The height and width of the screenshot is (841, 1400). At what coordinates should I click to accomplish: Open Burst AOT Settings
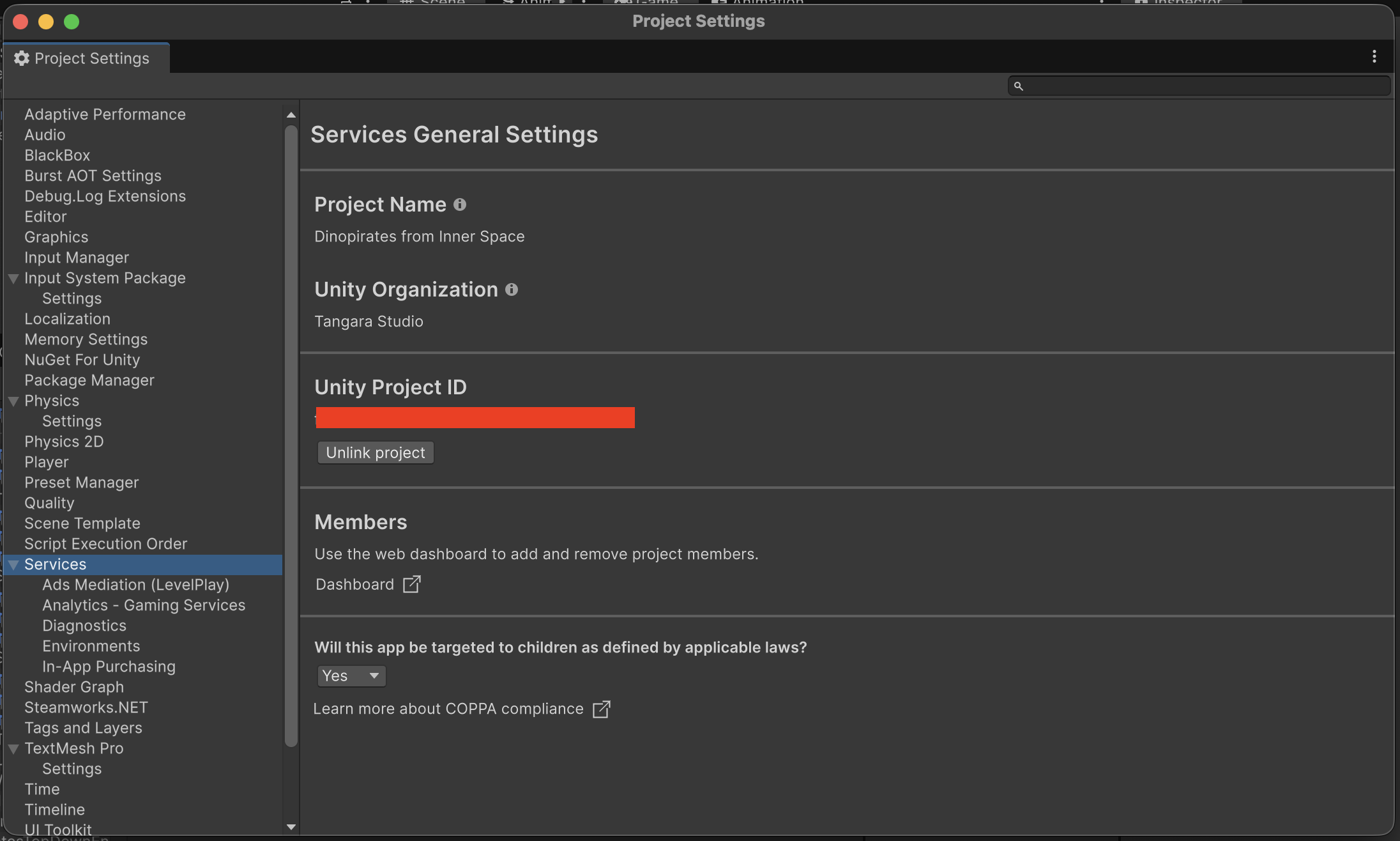click(x=93, y=176)
